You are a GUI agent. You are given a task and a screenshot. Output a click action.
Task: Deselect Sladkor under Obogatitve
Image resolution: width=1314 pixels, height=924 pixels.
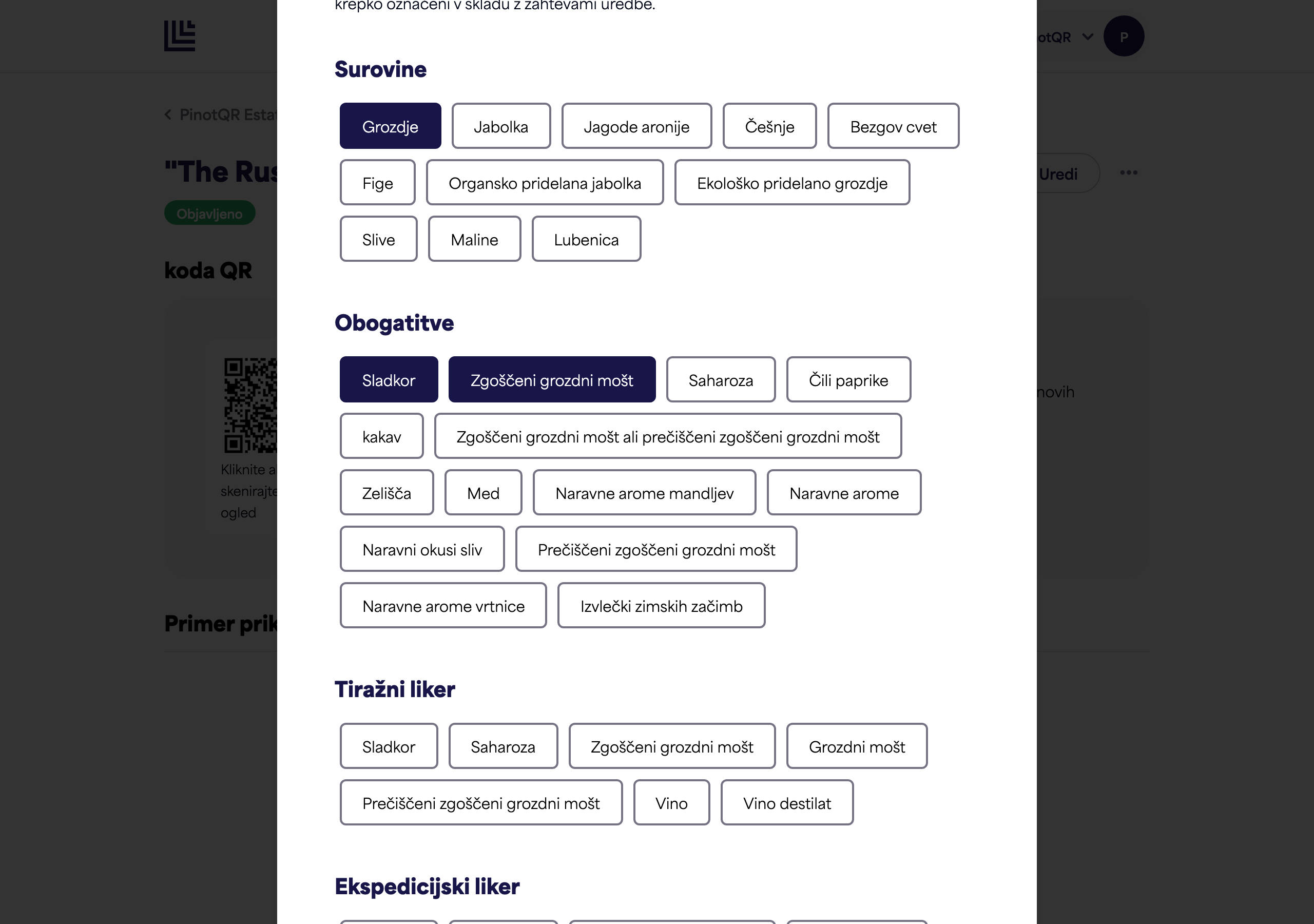coord(389,379)
